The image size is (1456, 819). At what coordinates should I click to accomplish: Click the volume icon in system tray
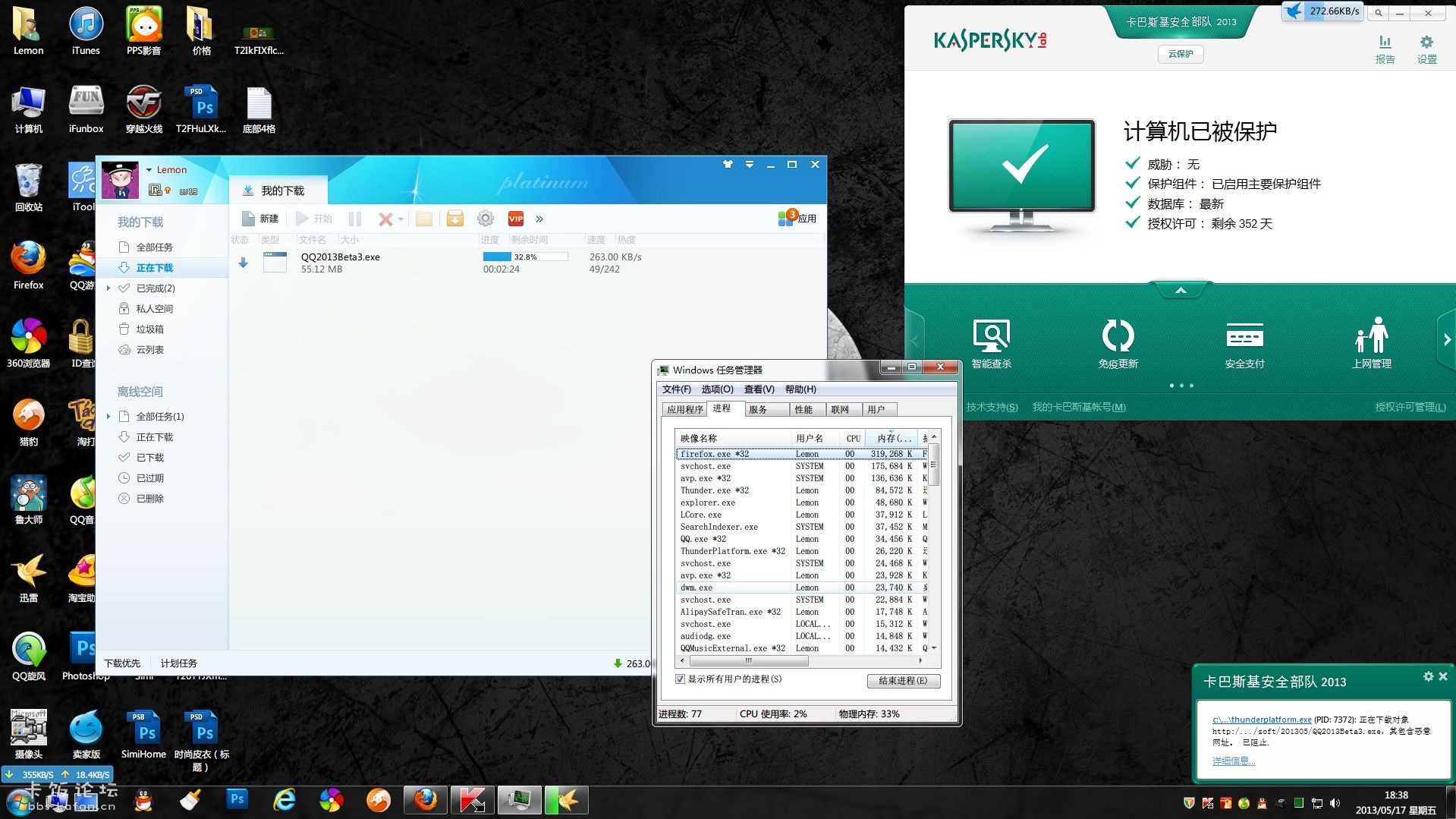pos(1335,803)
